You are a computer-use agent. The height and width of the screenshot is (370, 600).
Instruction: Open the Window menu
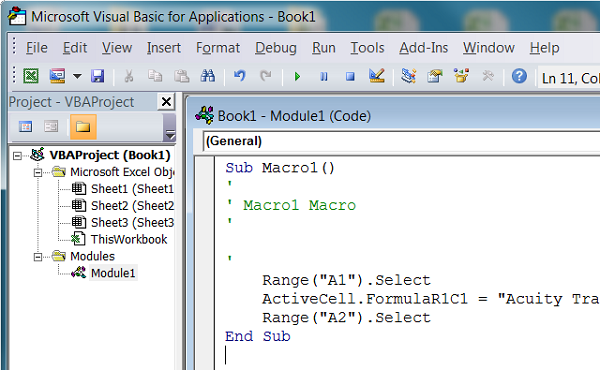489,48
